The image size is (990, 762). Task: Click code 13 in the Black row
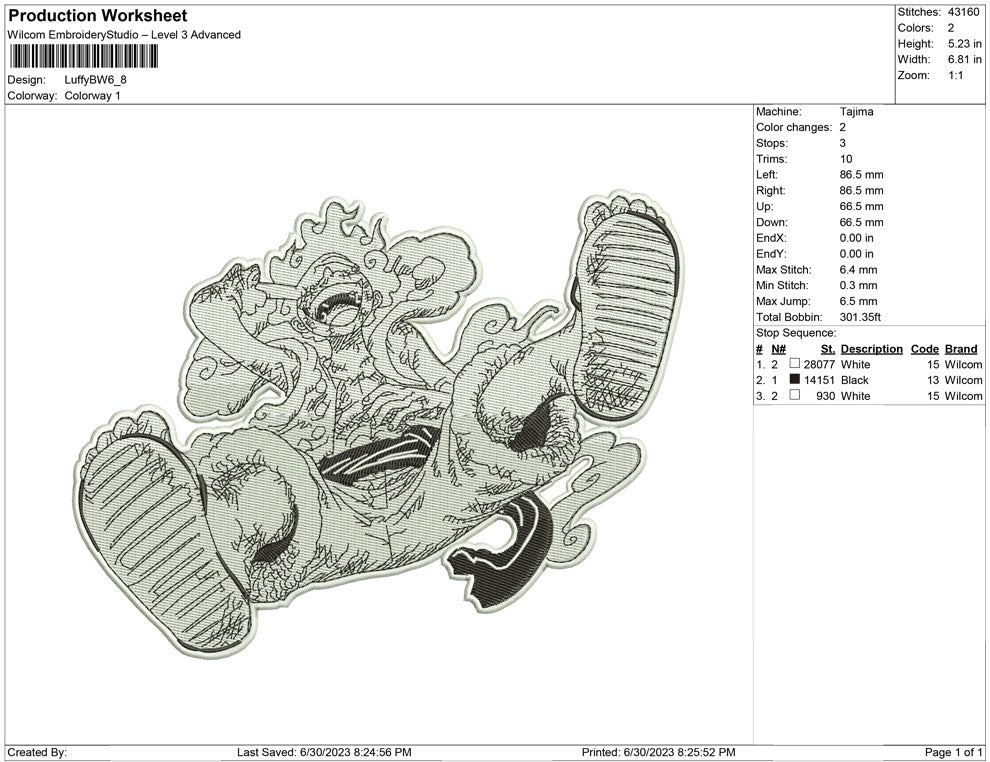933,380
